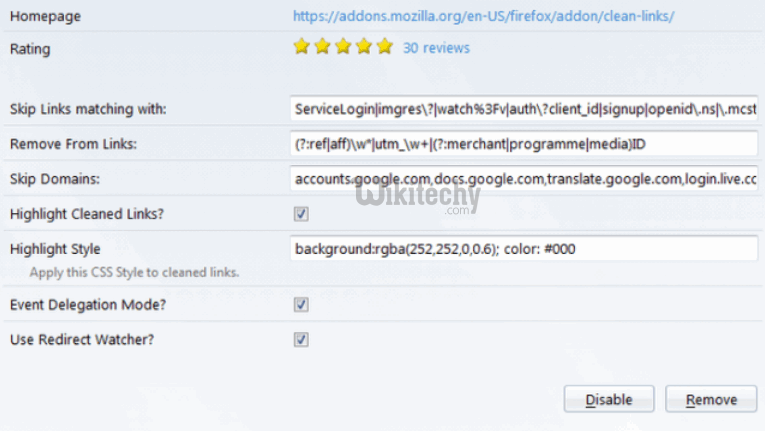The image size is (765, 431).
Task: Focus the Skip Links matching with field
Action: tap(523, 108)
